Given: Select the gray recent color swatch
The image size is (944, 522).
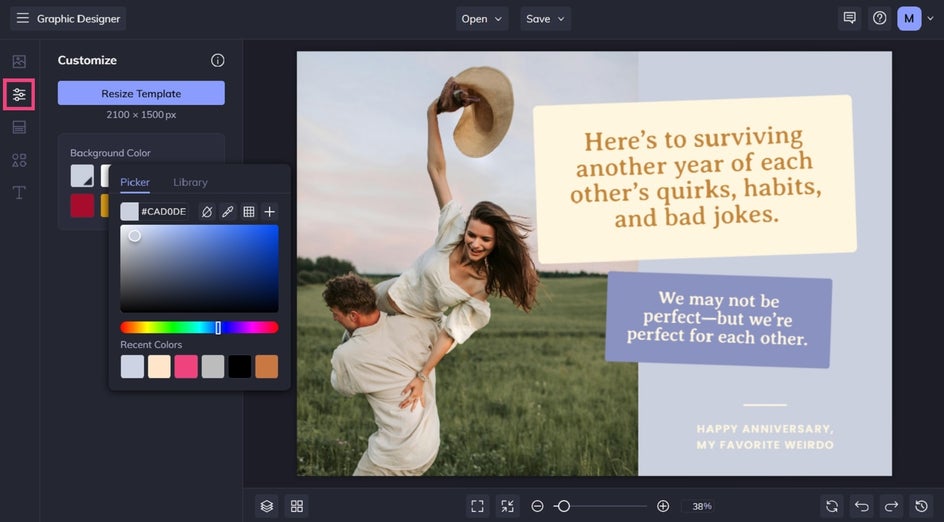Looking at the screenshot, I should pyautogui.click(x=213, y=367).
